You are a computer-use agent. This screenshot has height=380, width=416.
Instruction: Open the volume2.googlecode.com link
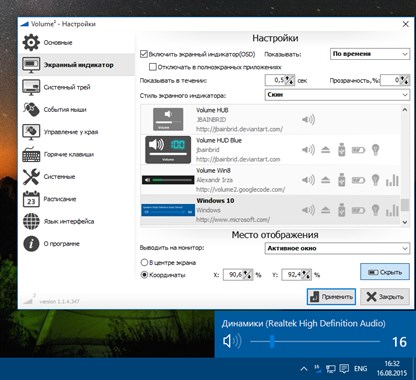tap(240, 189)
